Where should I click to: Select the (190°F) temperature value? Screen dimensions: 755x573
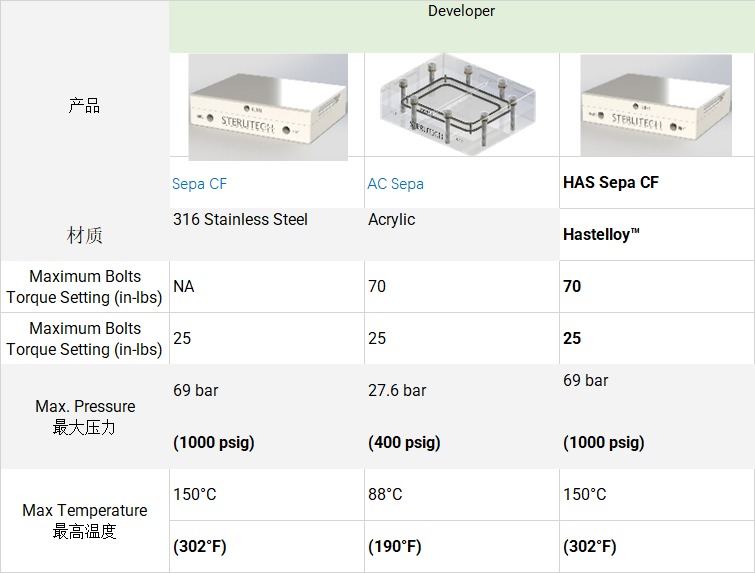click(x=394, y=547)
